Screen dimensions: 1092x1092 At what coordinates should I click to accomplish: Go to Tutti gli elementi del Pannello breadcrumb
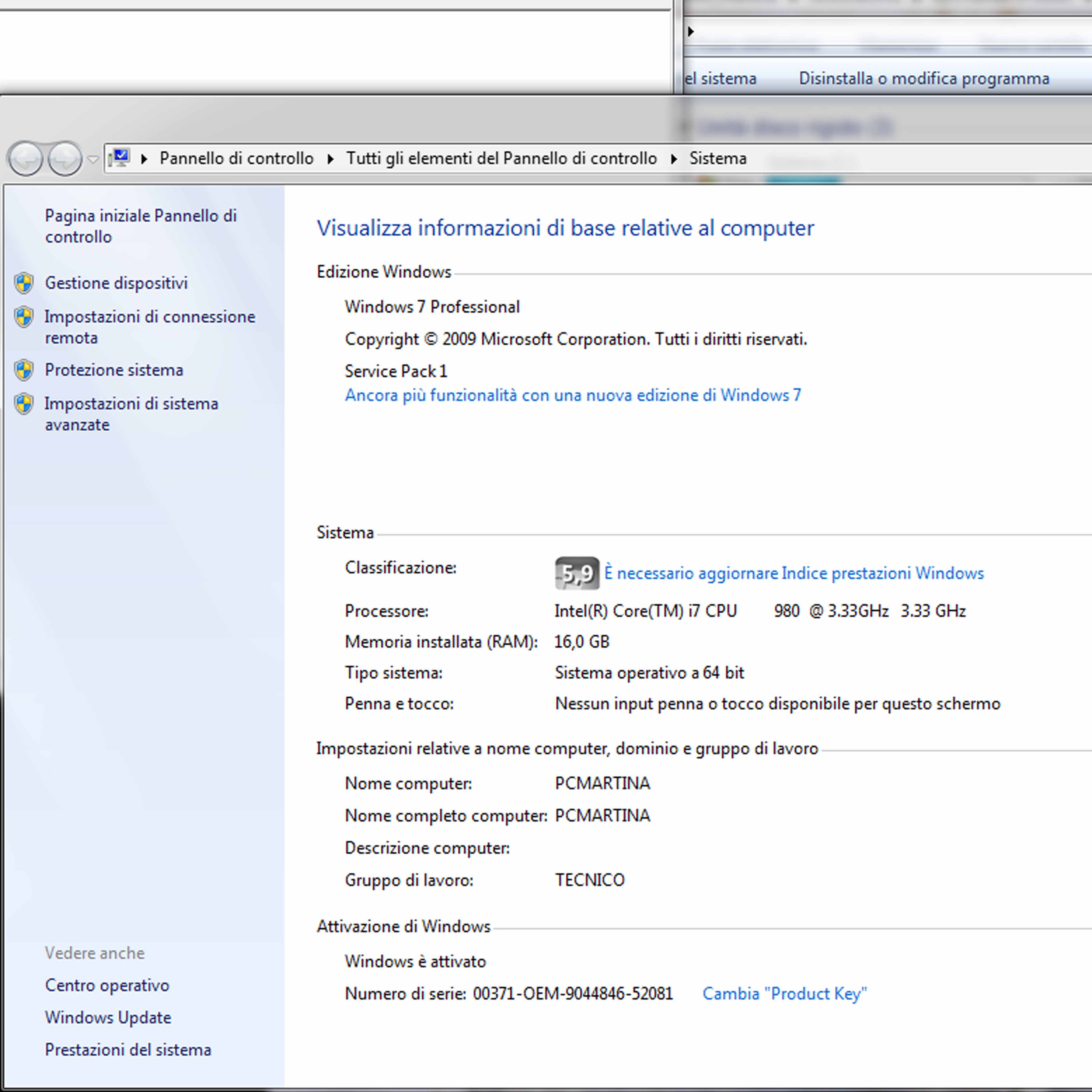[x=501, y=158]
